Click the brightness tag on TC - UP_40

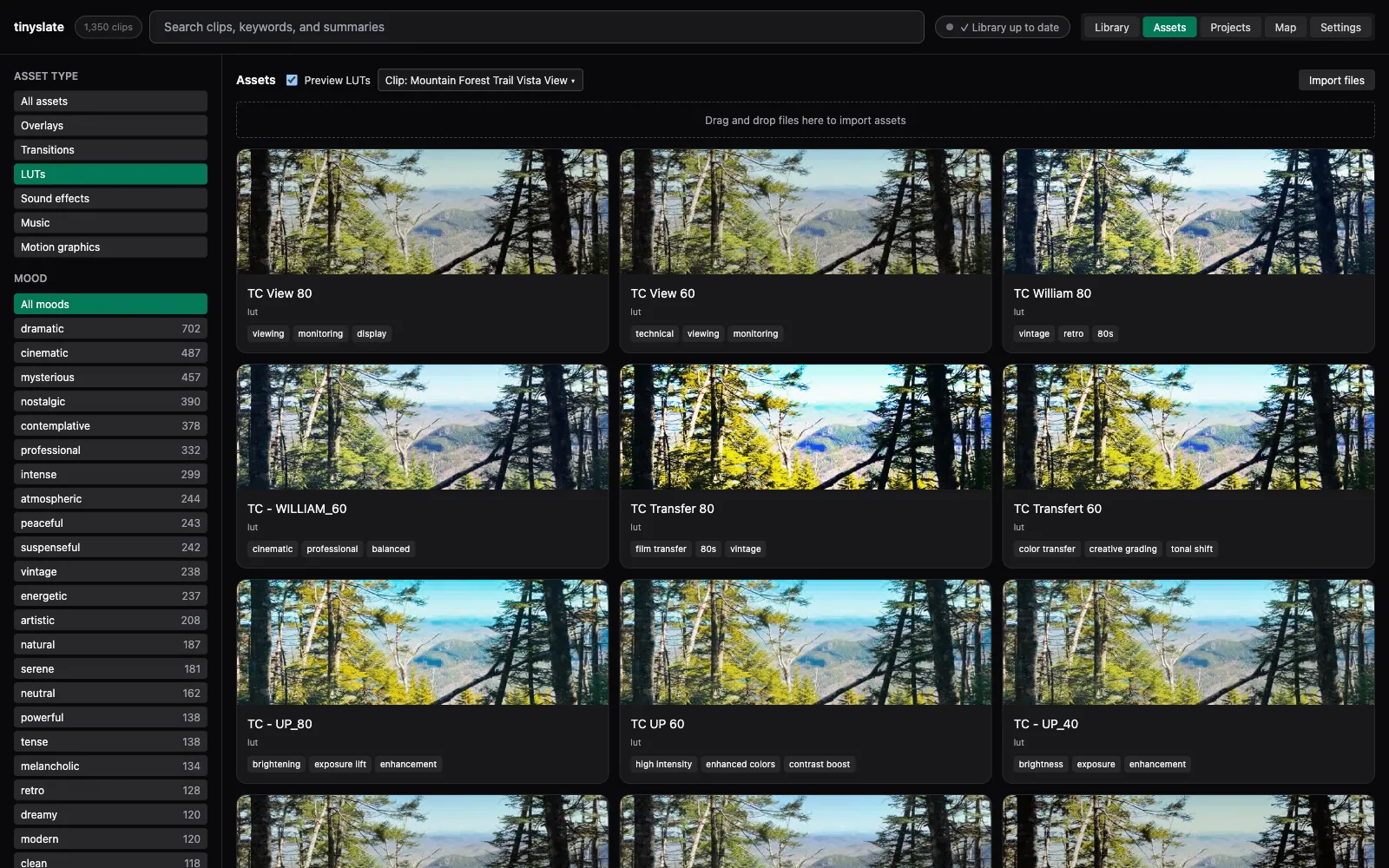pyautogui.click(x=1040, y=765)
